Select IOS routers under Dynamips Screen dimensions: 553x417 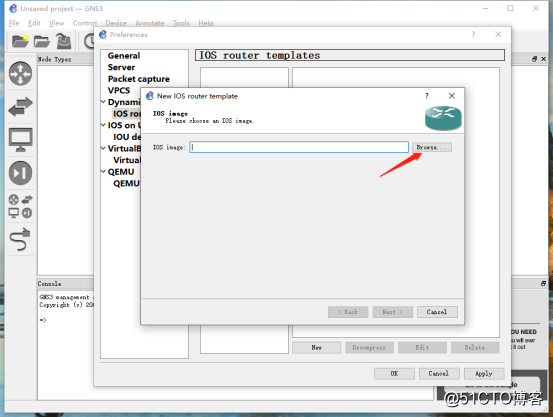pos(127,114)
